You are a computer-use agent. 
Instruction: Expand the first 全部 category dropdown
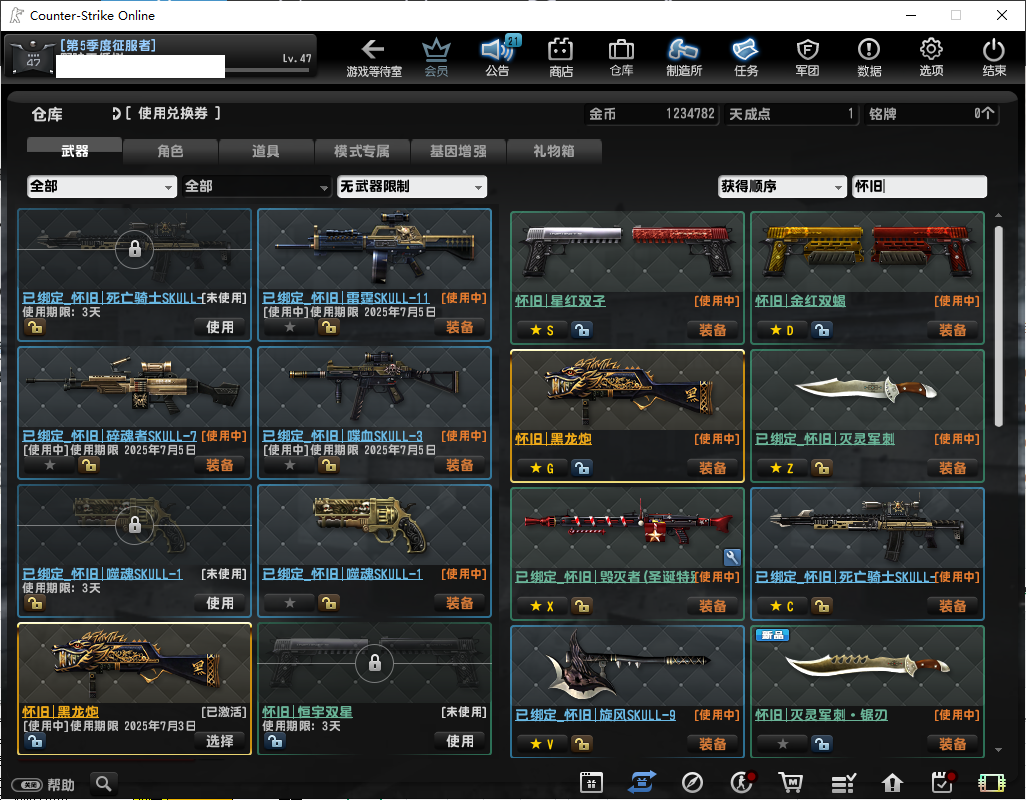pos(102,186)
